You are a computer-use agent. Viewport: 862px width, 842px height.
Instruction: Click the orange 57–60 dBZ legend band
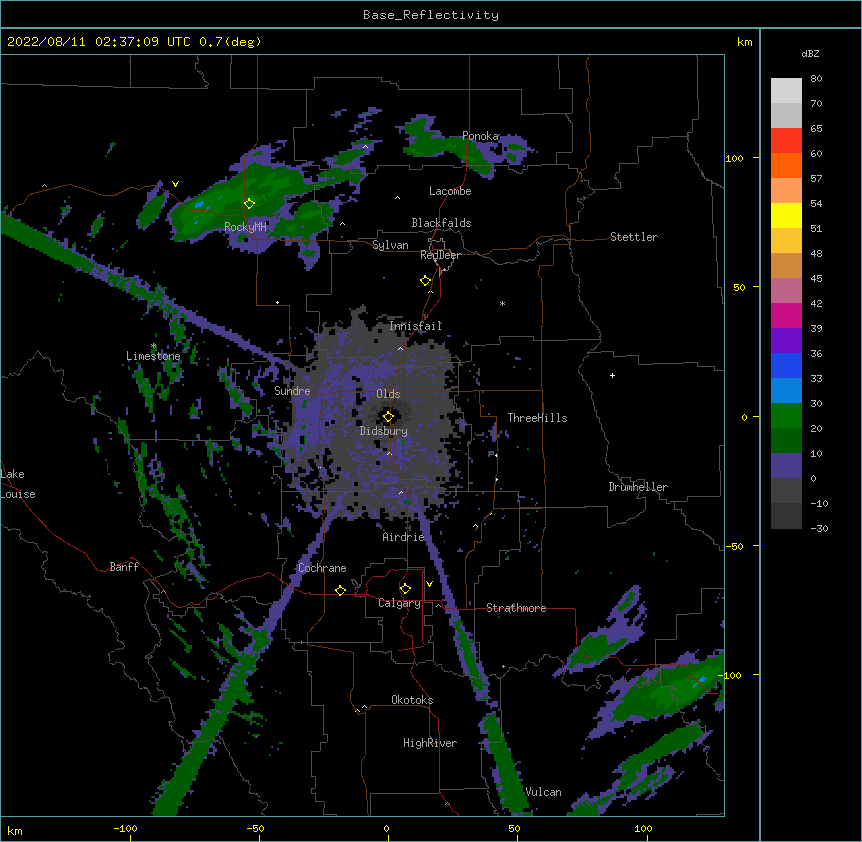click(786, 166)
